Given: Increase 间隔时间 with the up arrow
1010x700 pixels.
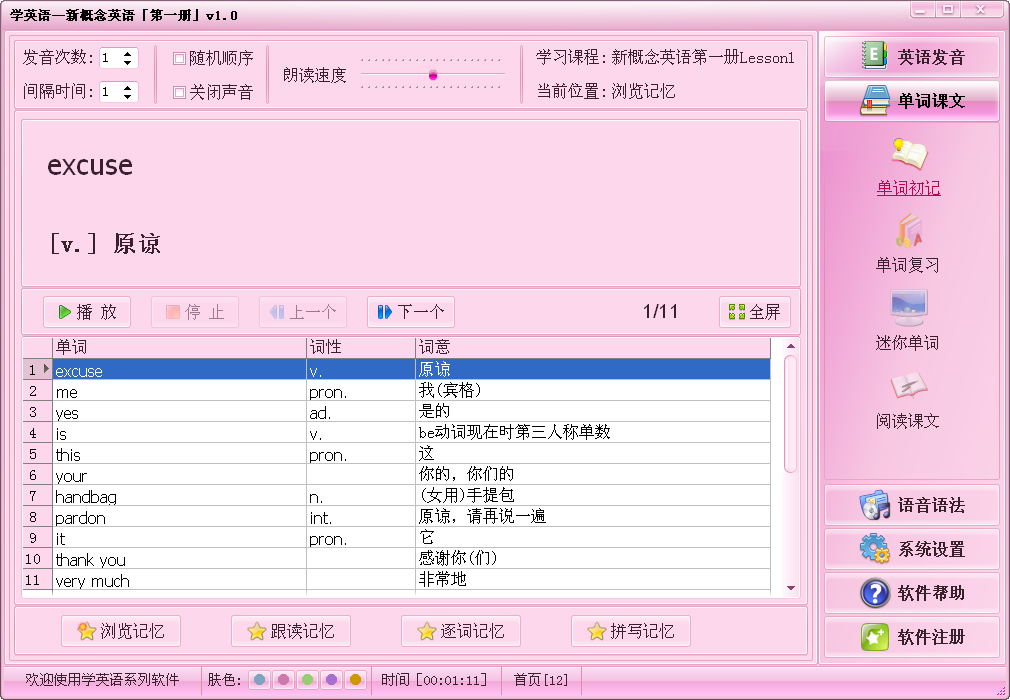Looking at the screenshot, I should tap(128, 87).
